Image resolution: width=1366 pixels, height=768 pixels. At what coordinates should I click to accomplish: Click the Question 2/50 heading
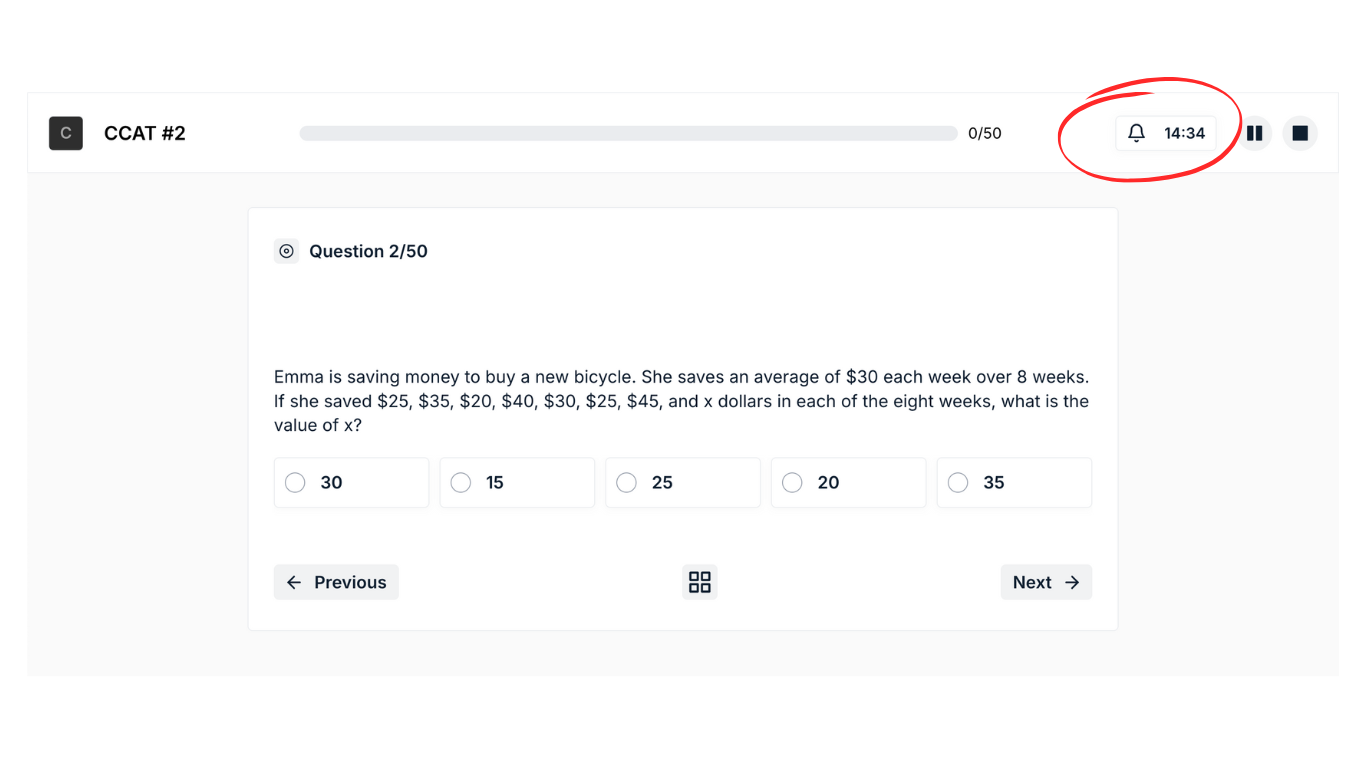coord(368,251)
